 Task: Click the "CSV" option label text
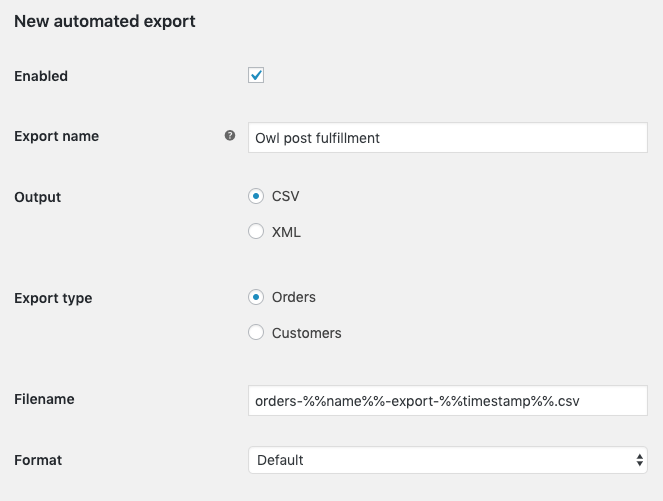[x=285, y=196]
